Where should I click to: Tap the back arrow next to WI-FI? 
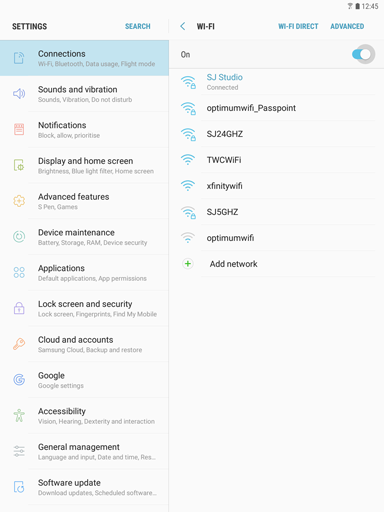pyautogui.click(x=183, y=26)
